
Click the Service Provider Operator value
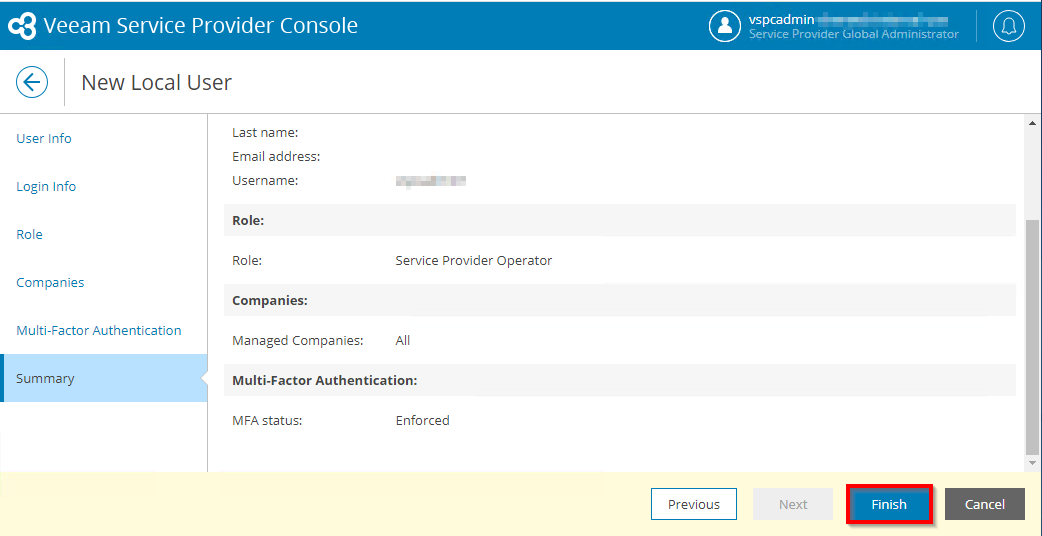(473, 260)
